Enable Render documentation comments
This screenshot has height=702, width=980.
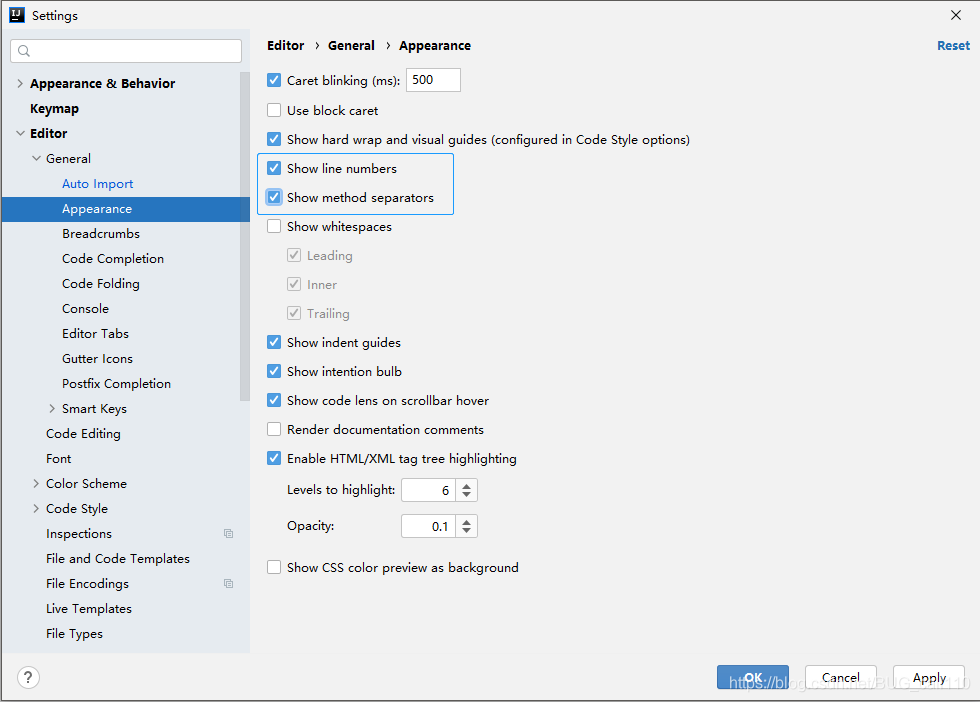pyautogui.click(x=273, y=429)
